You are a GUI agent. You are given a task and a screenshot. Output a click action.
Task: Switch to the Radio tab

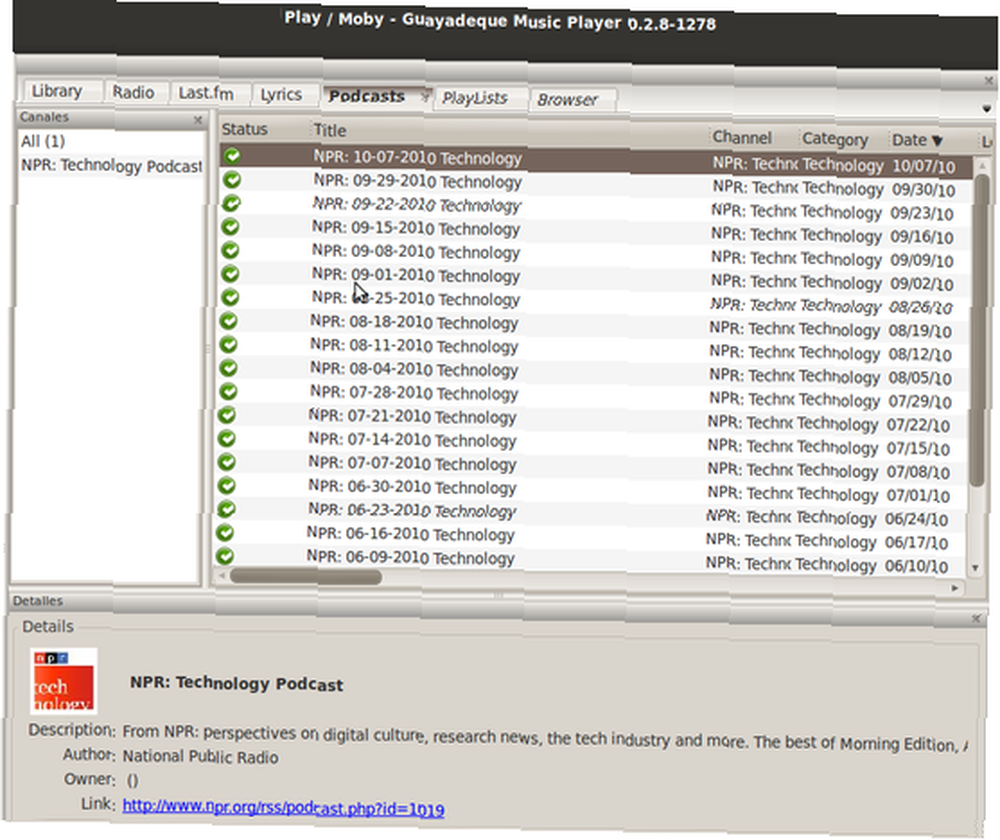[x=133, y=92]
